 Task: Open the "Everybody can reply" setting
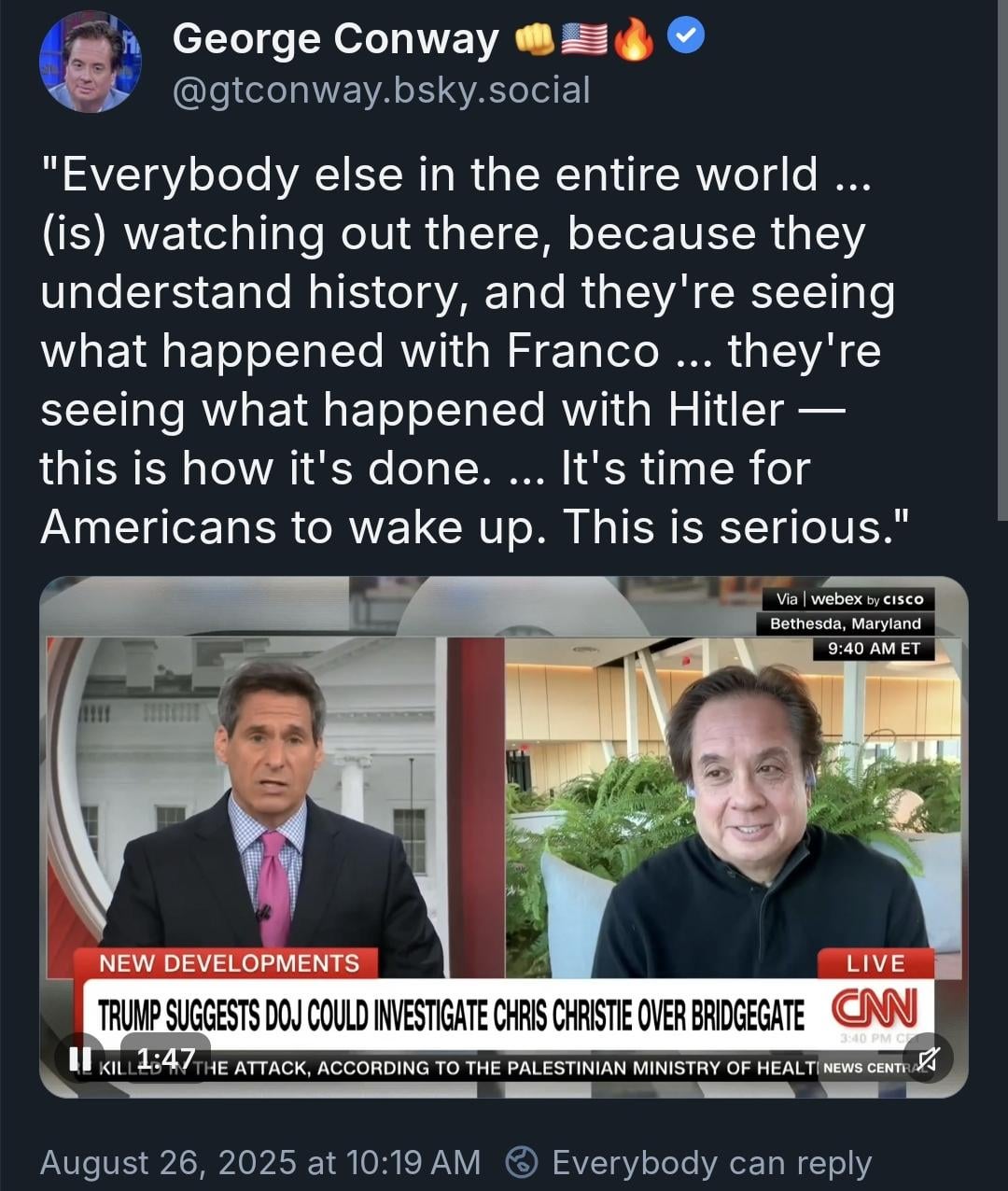(x=711, y=1163)
